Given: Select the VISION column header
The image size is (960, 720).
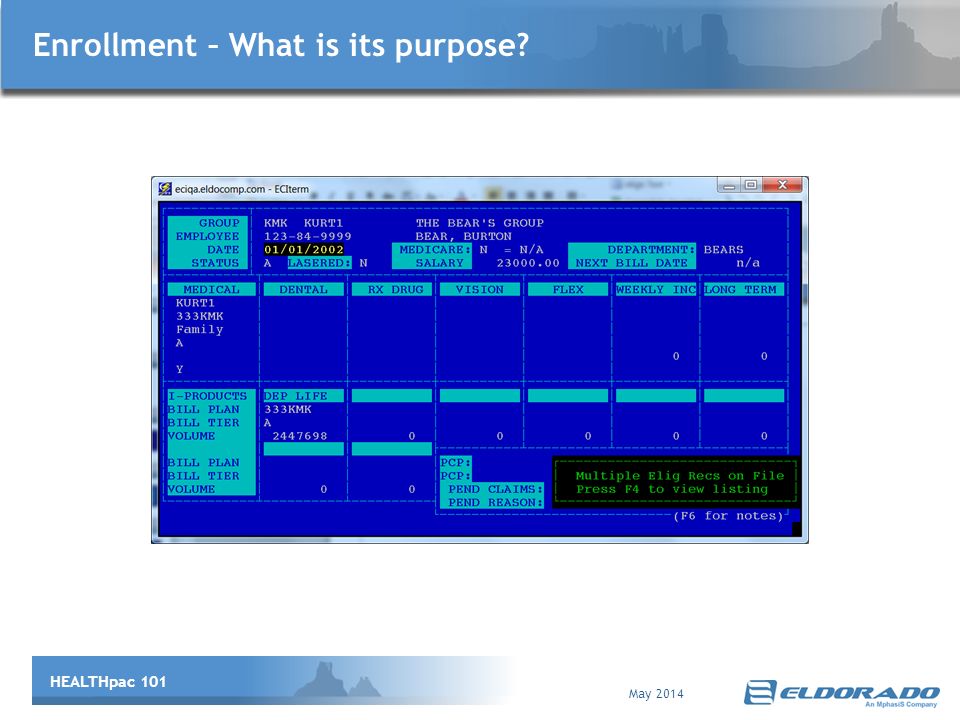Looking at the screenshot, I should coord(479,290).
